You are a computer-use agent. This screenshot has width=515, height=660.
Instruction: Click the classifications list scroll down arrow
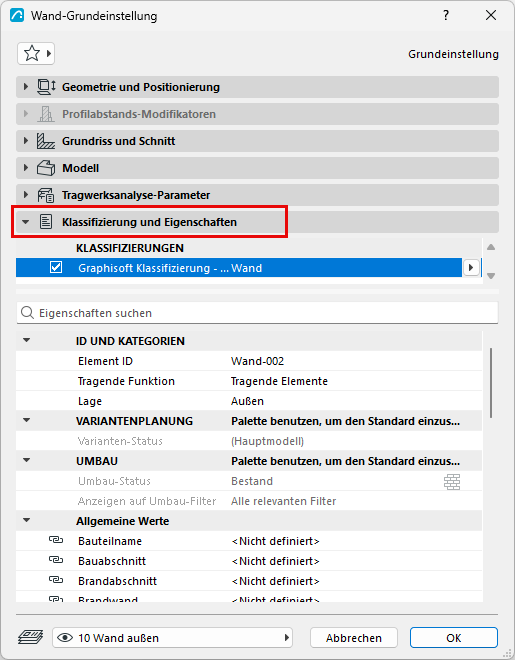(491, 276)
